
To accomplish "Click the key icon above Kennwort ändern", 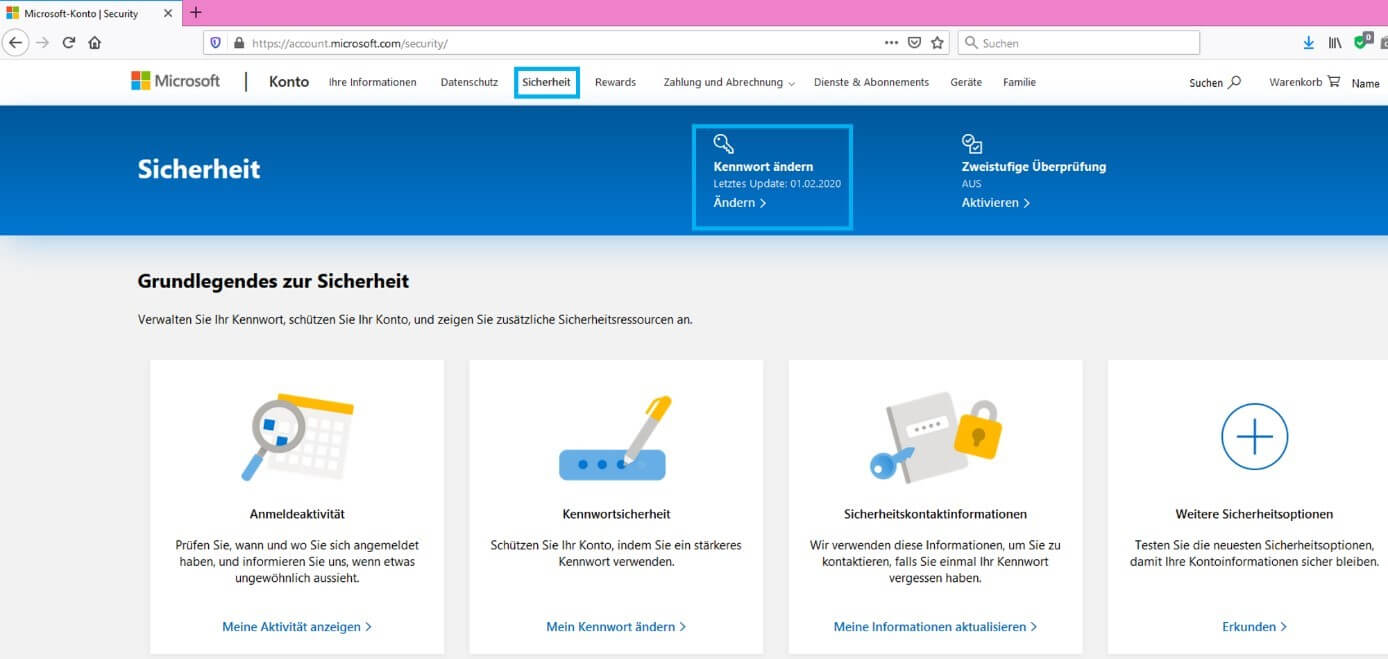I will [723, 143].
